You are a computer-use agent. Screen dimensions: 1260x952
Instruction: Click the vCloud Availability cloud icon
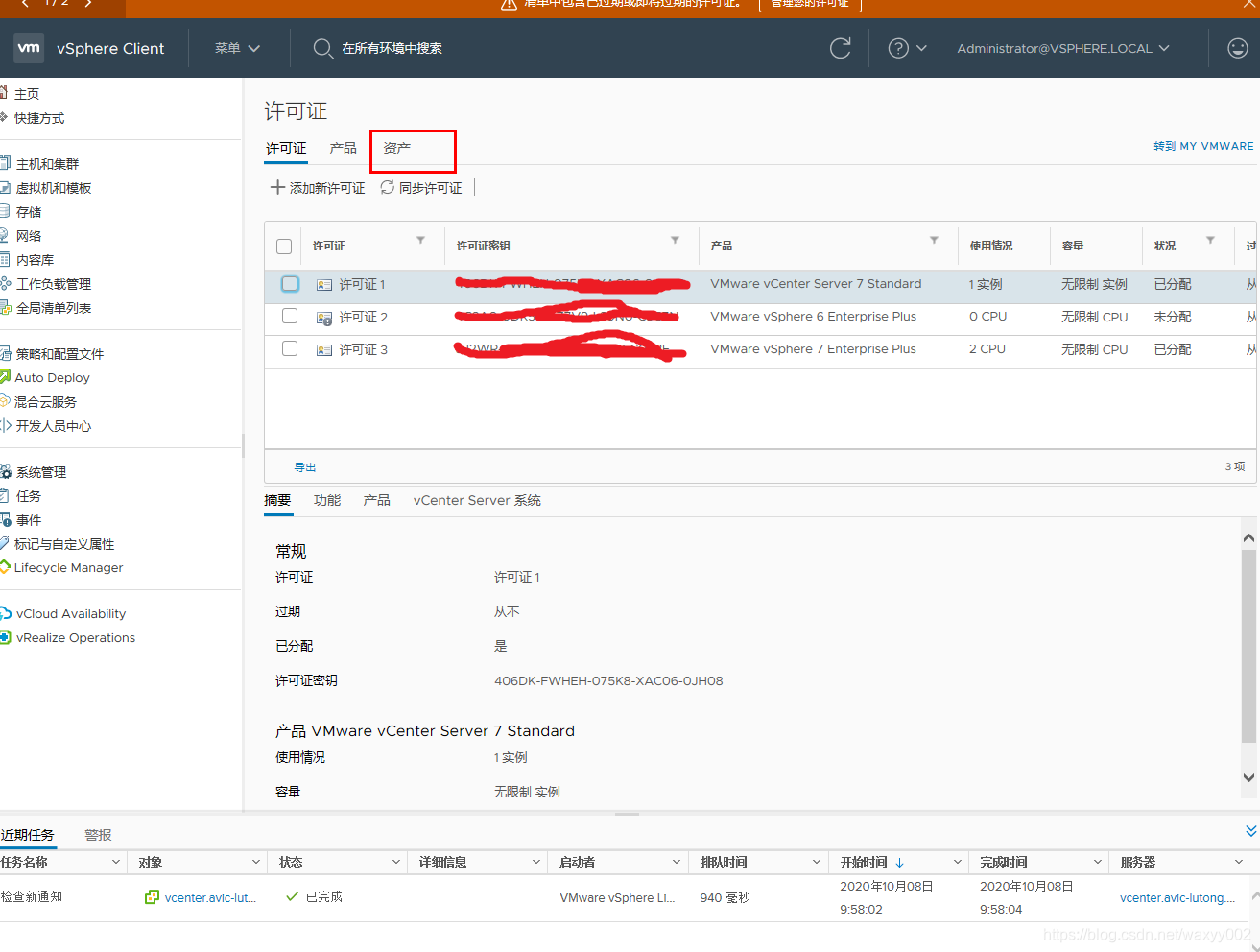(x=6, y=613)
